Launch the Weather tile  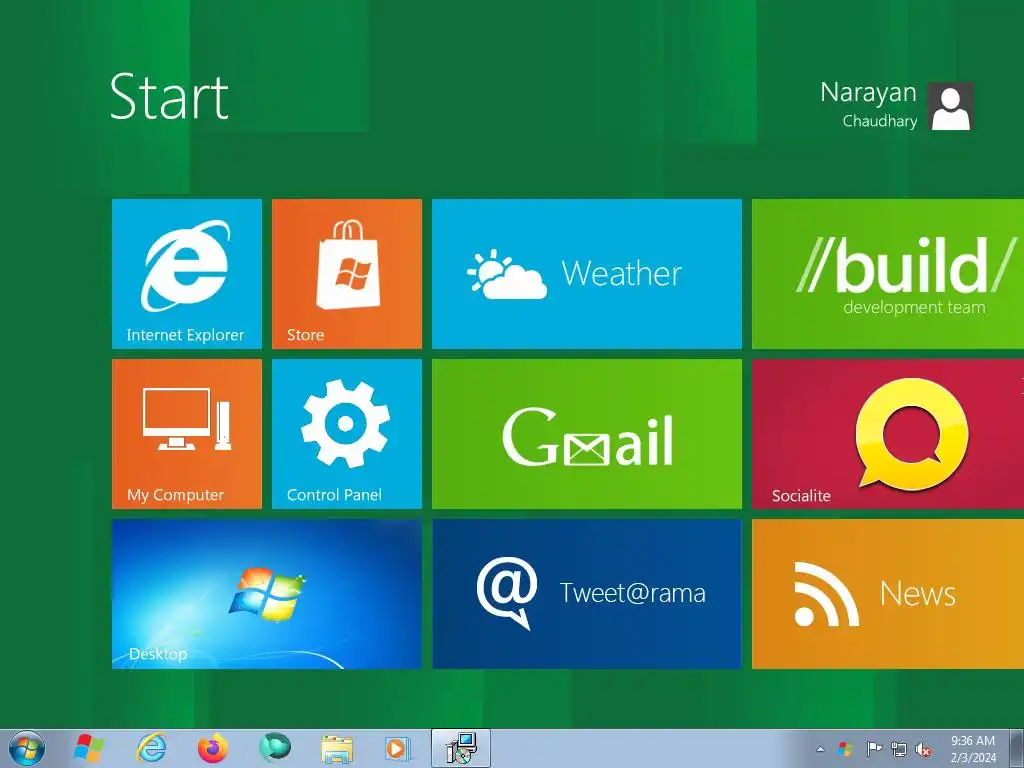tap(586, 274)
